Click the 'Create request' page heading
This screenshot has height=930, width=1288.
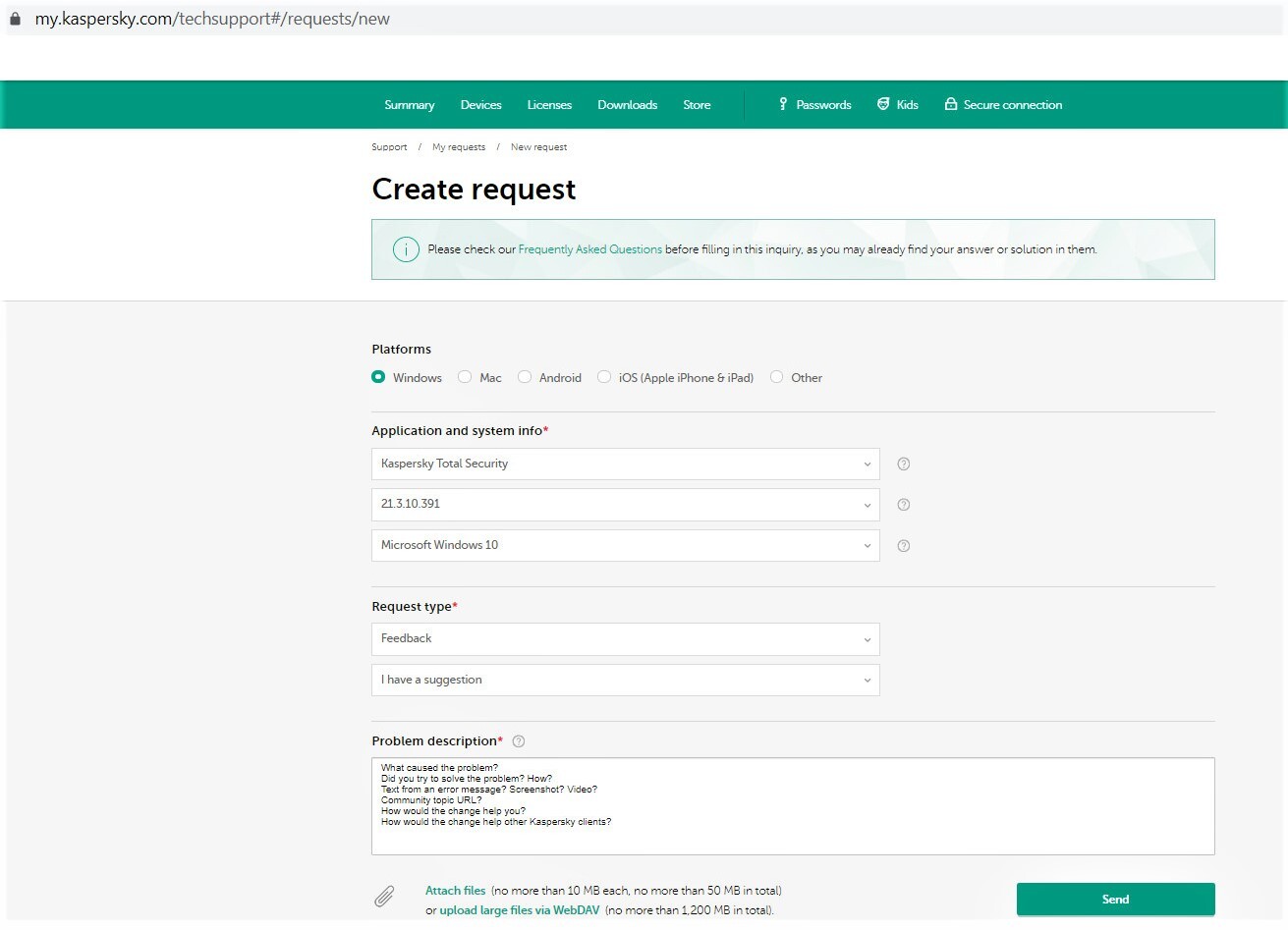click(x=474, y=190)
